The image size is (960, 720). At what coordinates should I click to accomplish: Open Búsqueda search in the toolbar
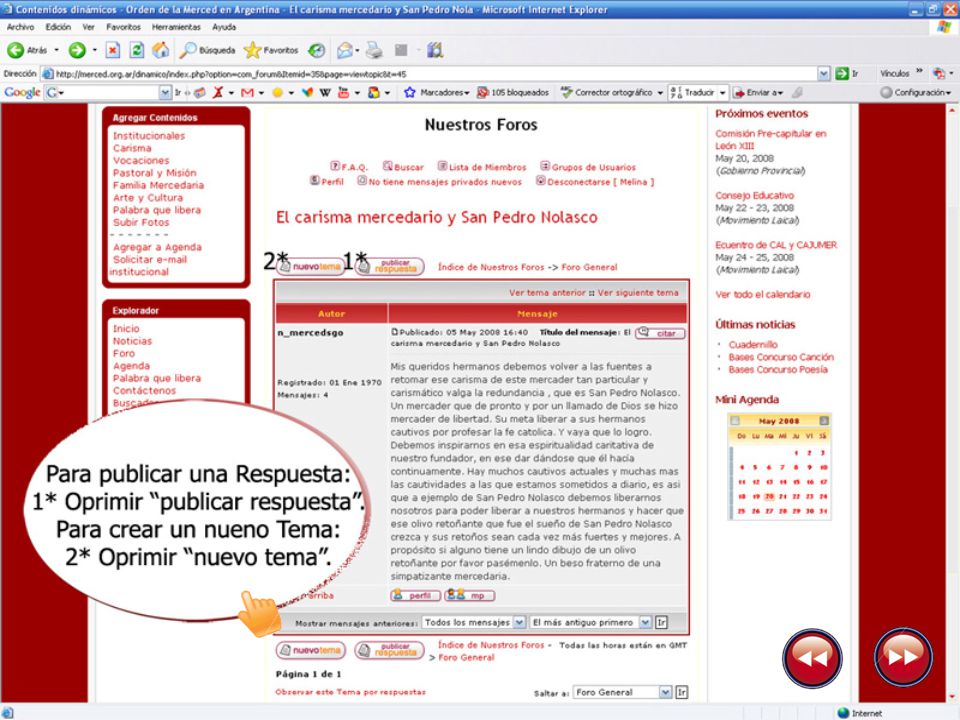tap(207, 50)
